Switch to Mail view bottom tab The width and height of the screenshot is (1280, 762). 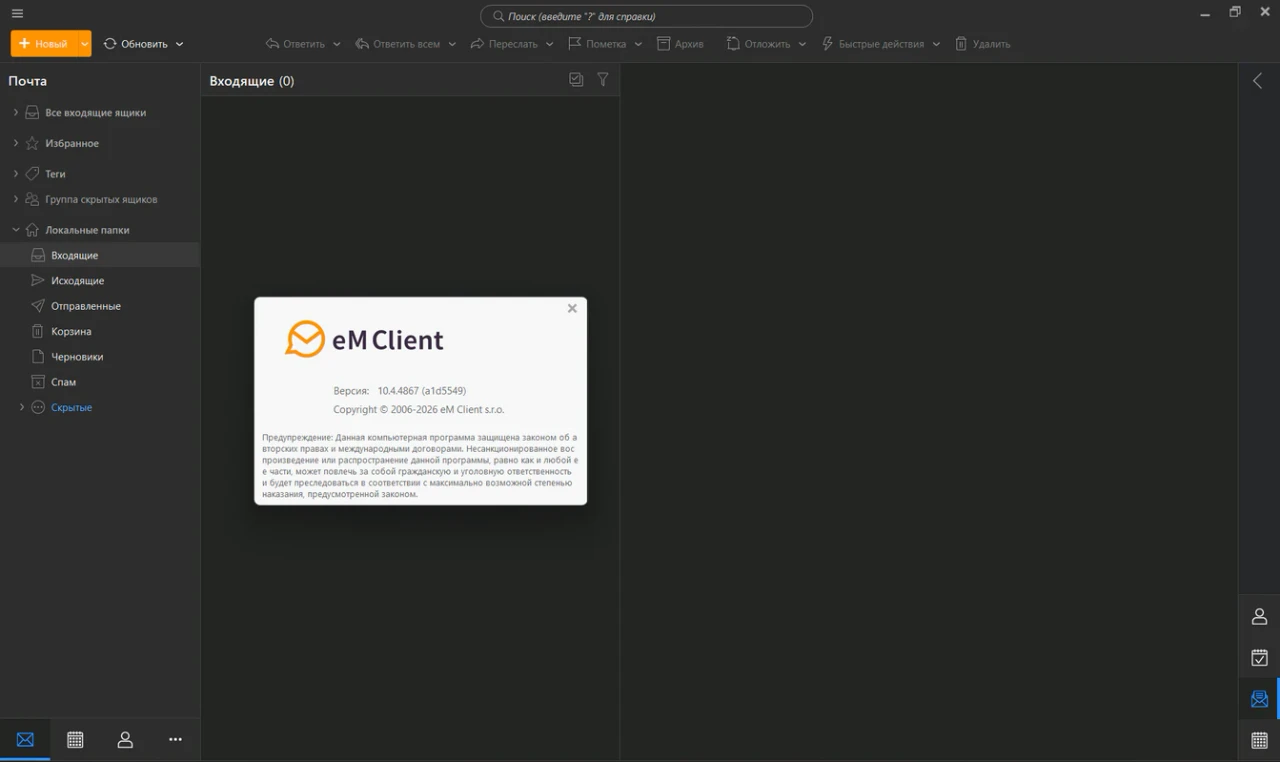pos(25,739)
